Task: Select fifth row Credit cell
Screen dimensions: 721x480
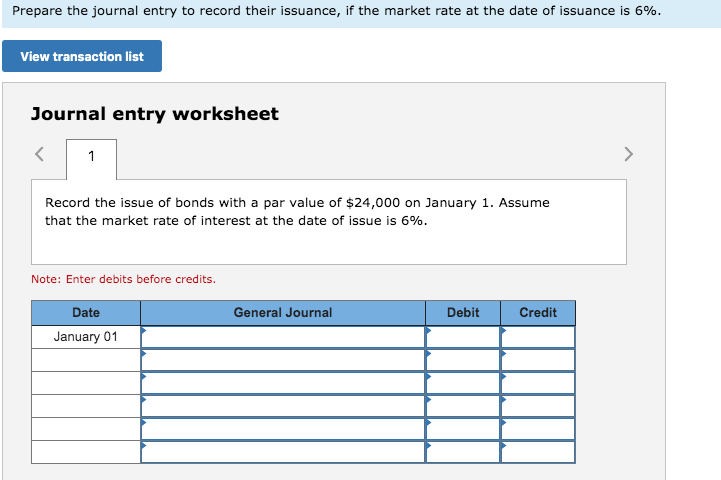Action: click(538, 429)
